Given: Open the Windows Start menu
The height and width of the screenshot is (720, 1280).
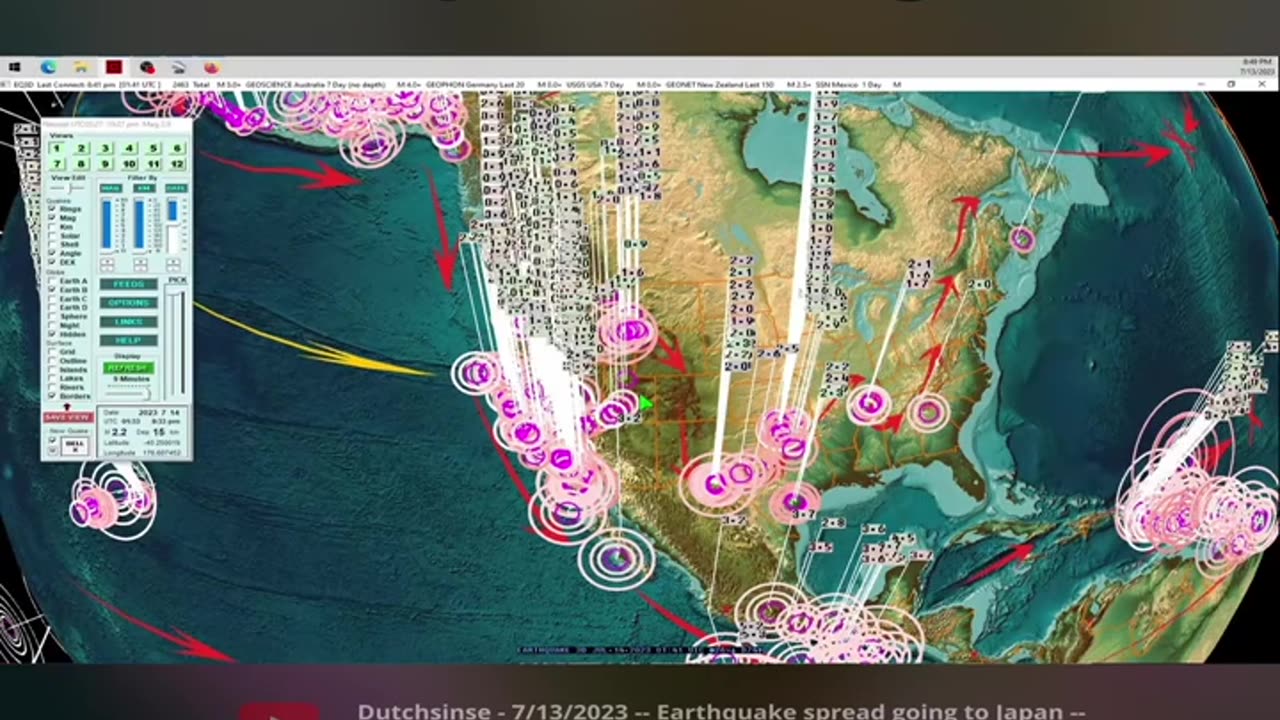Looking at the screenshot, I should (x=14, y=67).
